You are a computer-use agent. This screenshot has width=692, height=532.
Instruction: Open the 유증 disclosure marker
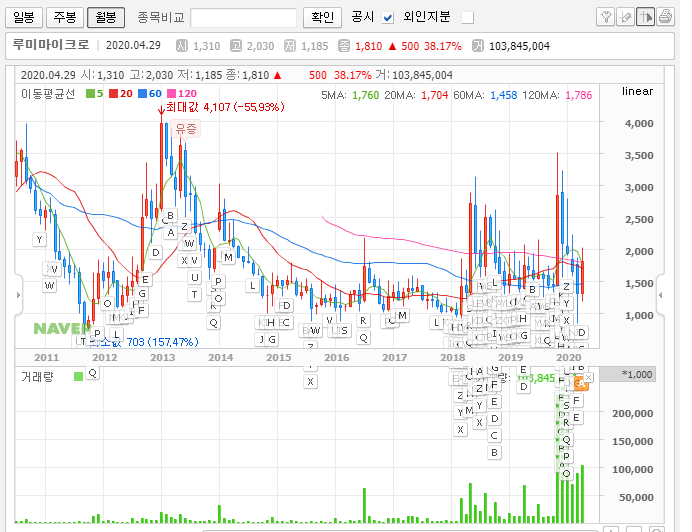pos(186,128)
